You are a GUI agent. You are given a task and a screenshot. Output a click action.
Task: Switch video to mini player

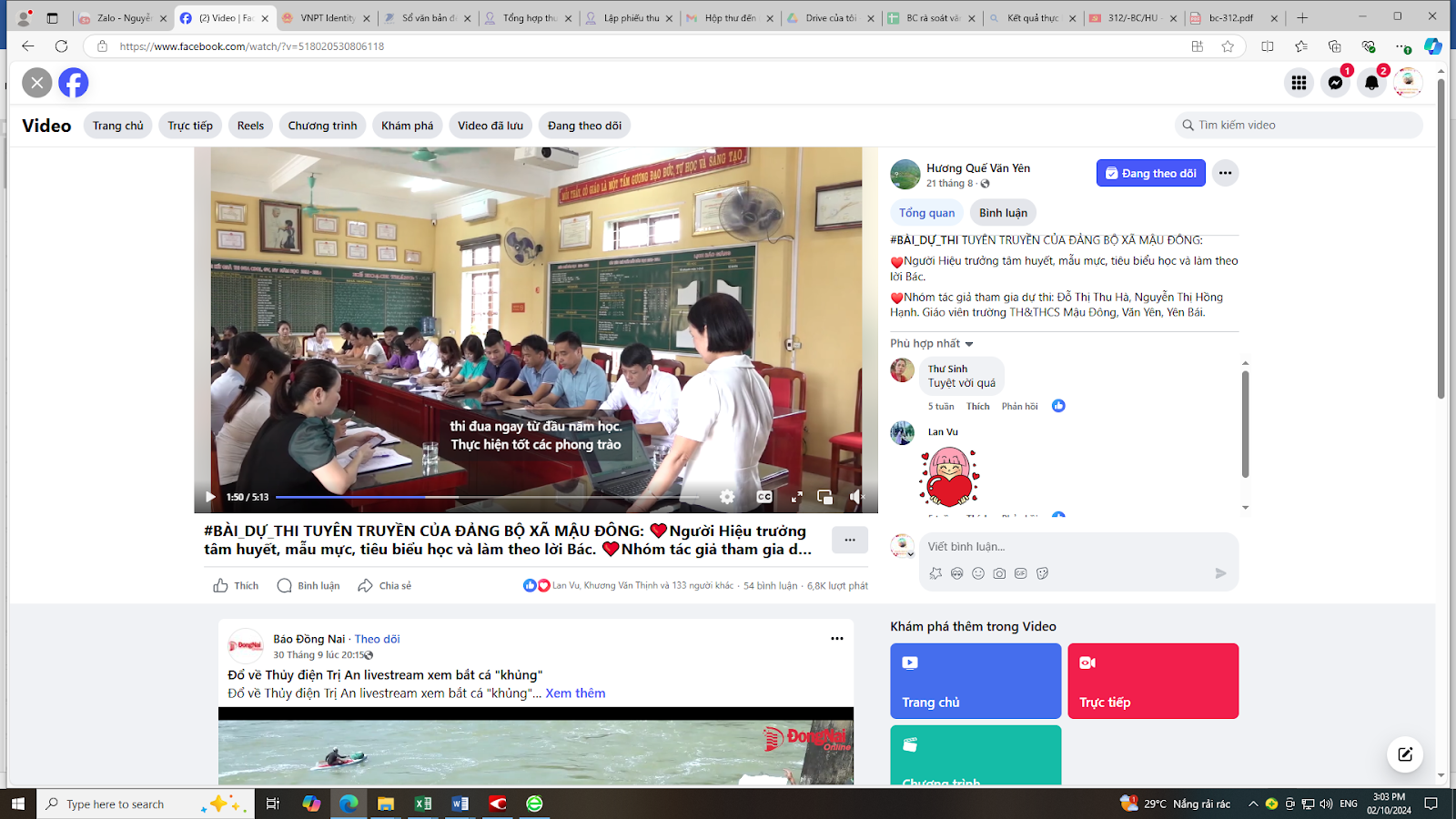pos(825,497)
